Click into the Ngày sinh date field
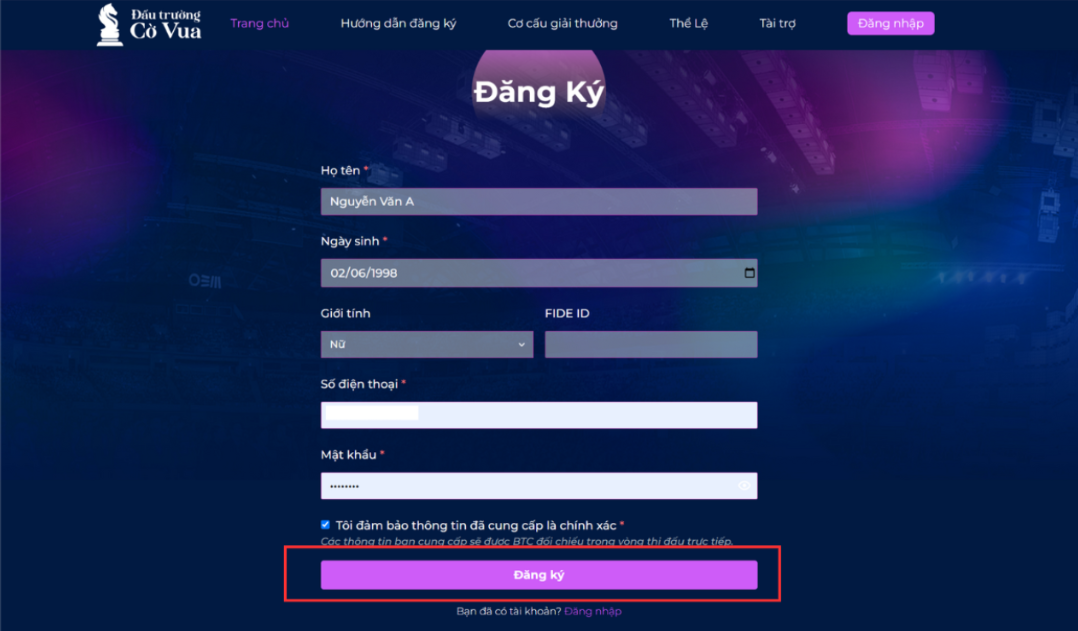The height and width of the screenshot is (631, 1078). tap(520, 273)
